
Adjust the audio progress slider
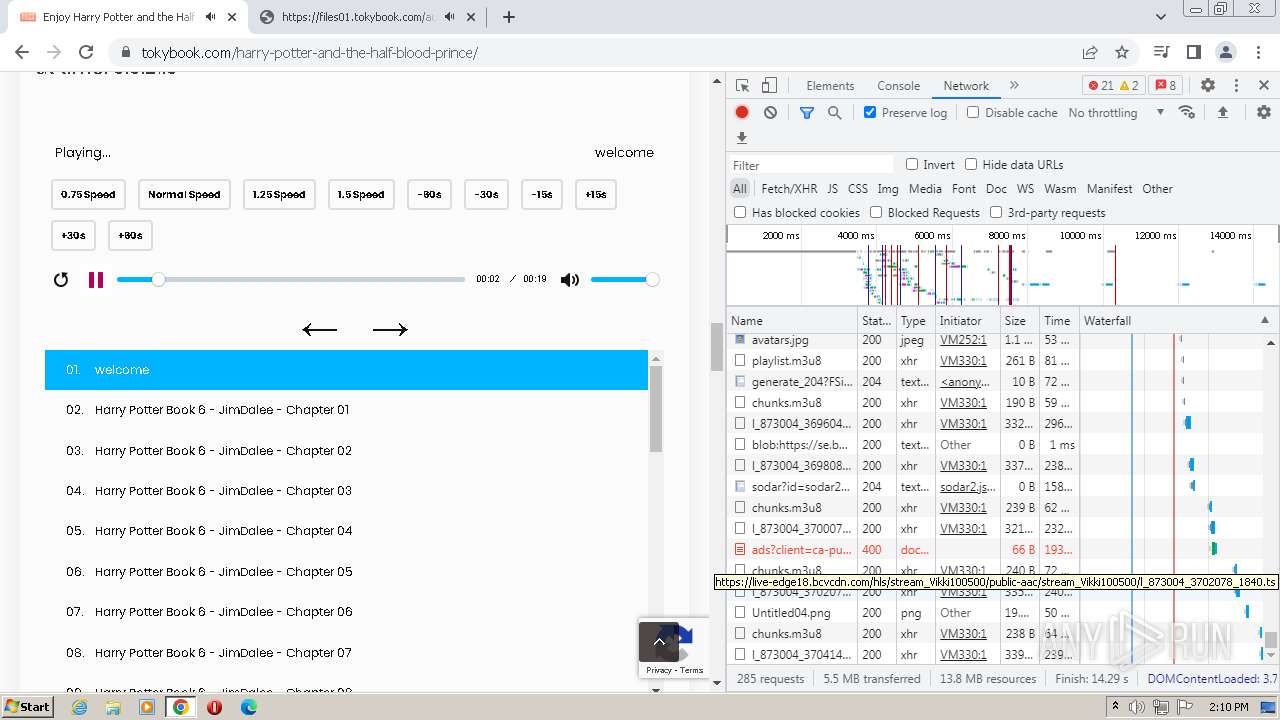pos(291,280)
